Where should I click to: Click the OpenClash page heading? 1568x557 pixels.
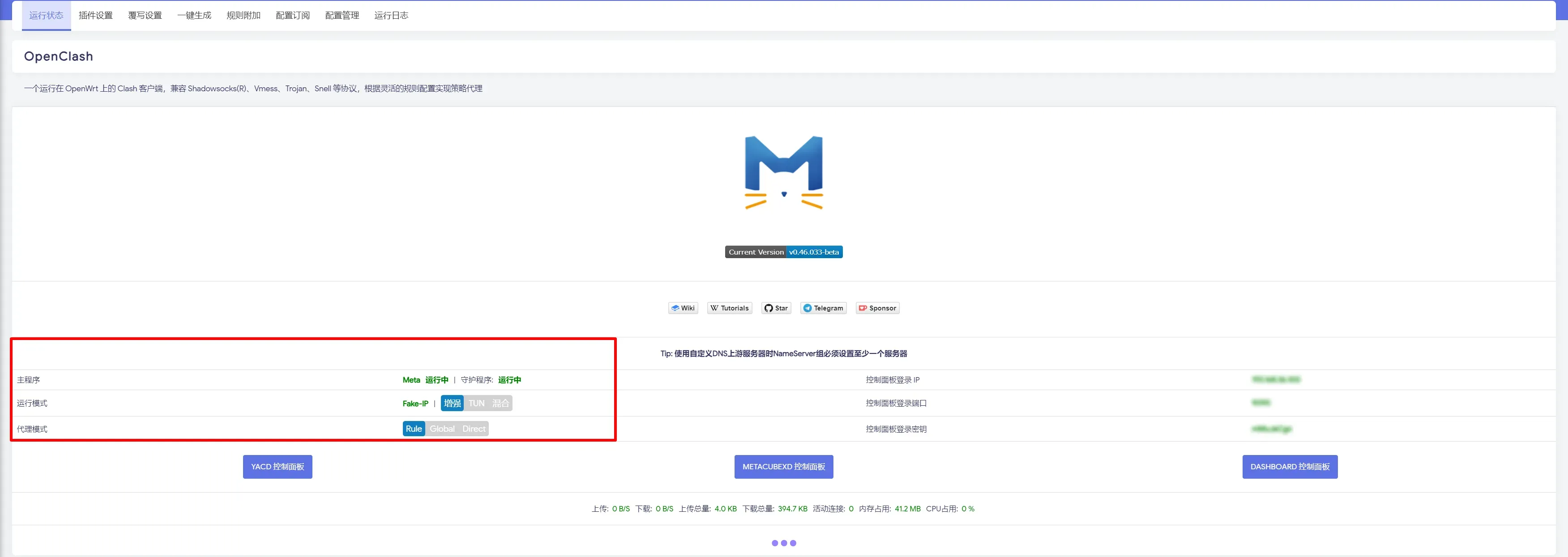pos(59,56)
